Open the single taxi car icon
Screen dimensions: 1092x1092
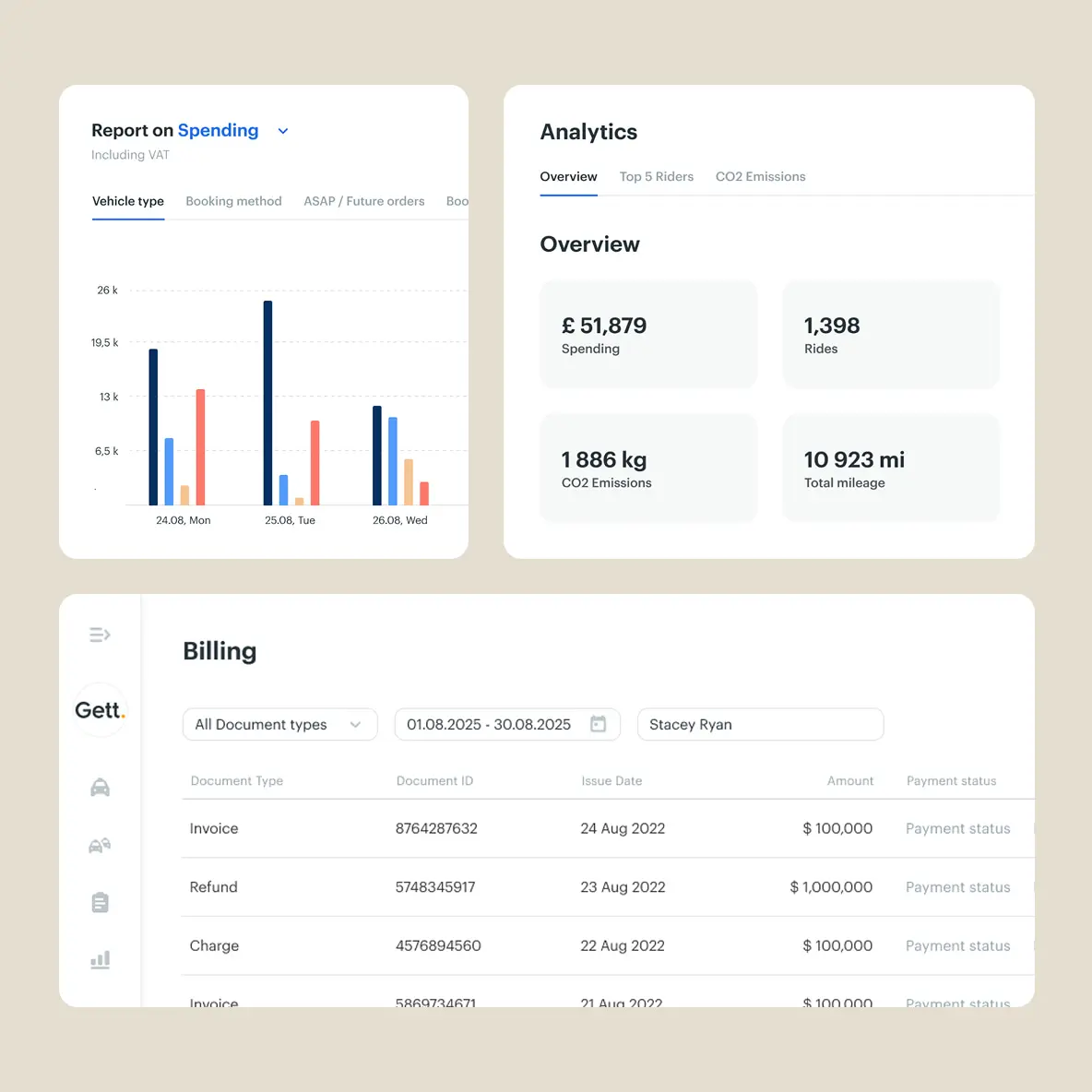pos(101,787)
